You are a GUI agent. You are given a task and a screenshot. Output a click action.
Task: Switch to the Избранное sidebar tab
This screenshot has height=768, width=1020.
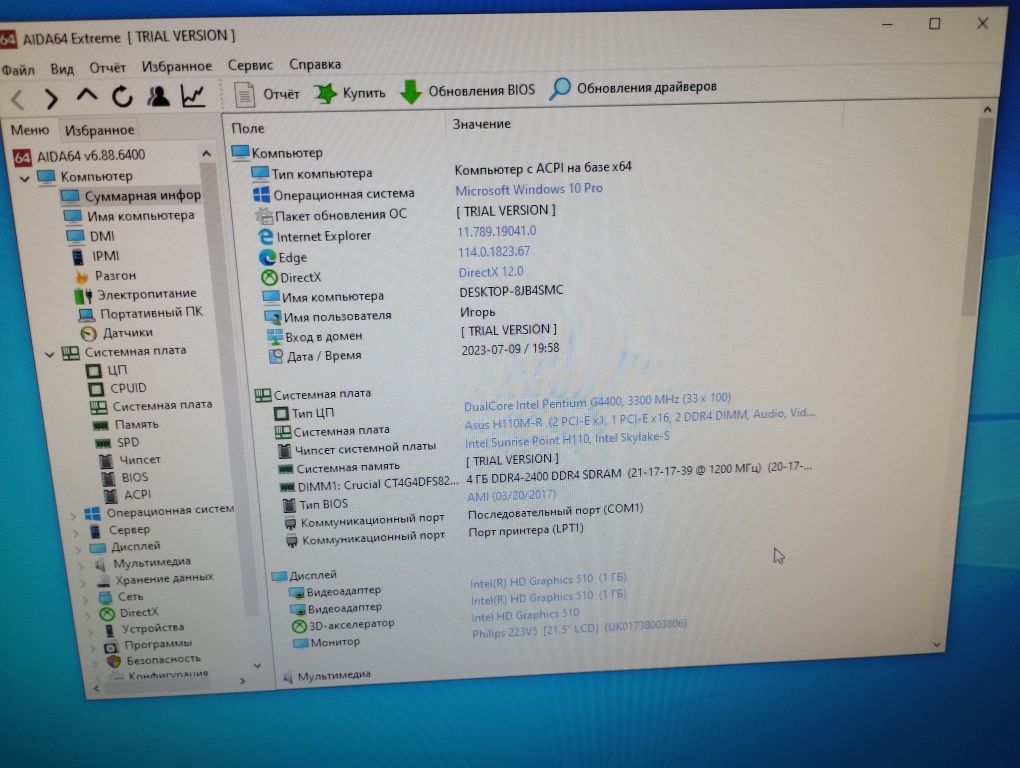(100, 130)
